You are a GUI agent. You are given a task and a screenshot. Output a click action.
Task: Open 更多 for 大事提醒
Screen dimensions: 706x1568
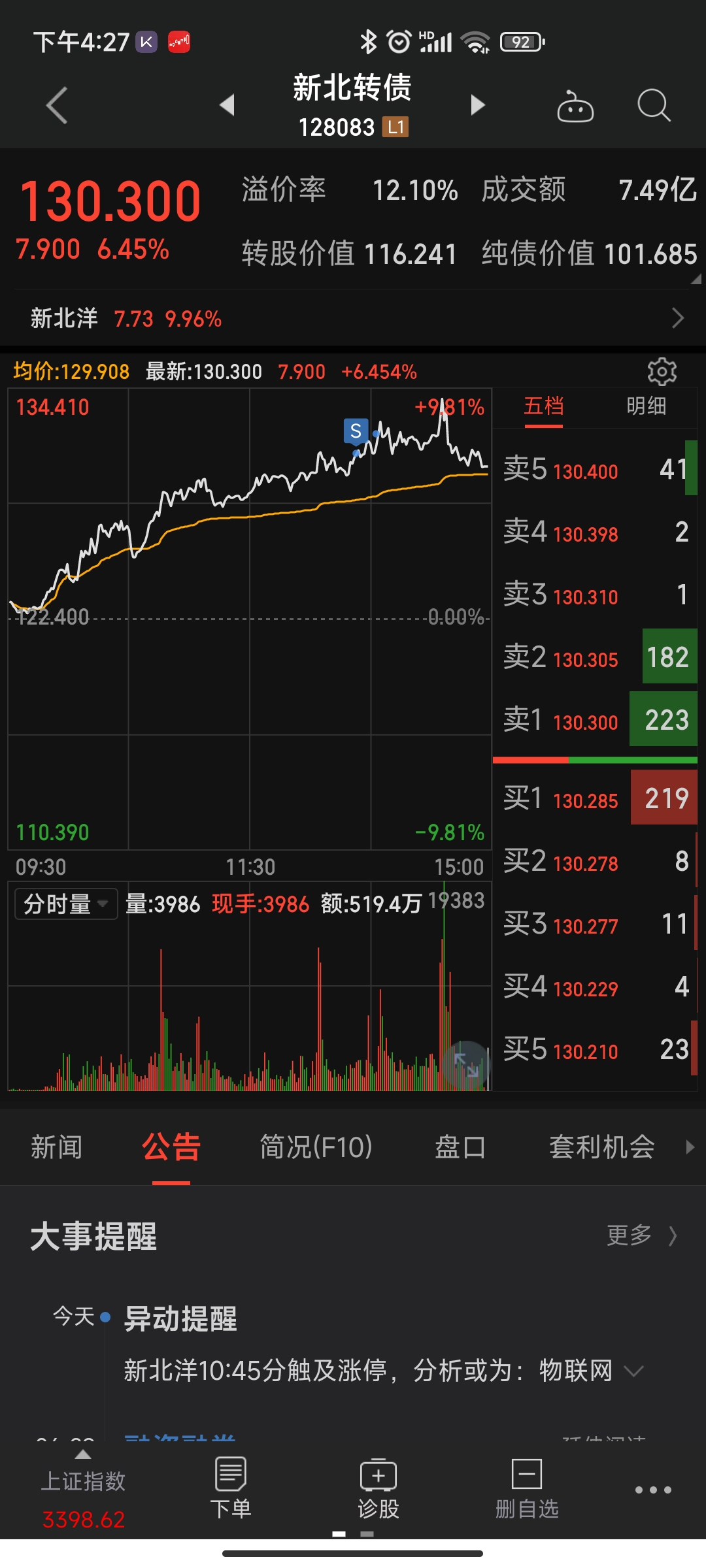click(x=641, y=1235)
